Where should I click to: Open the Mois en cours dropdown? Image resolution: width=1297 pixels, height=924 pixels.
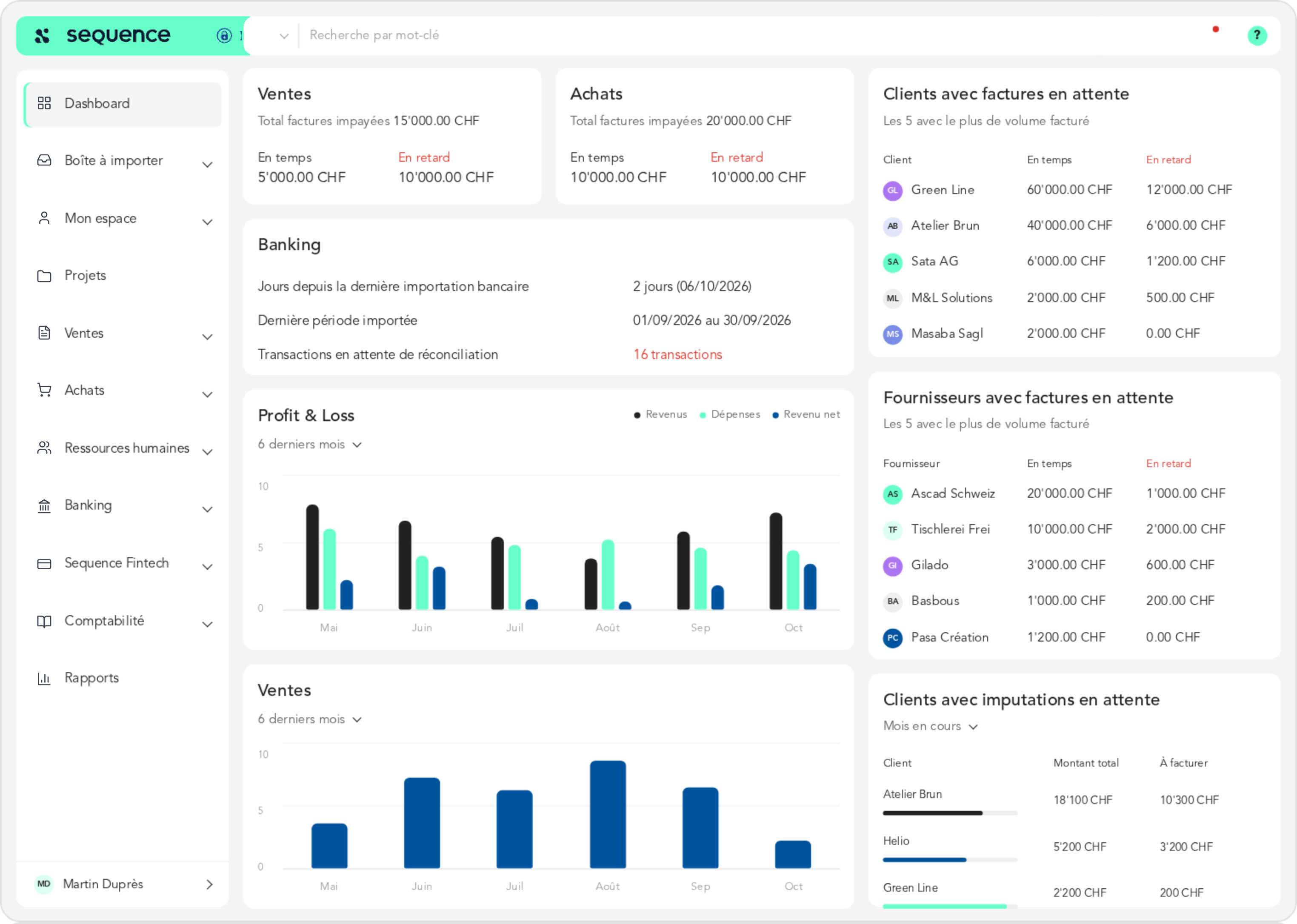click(x=930, y=726)
